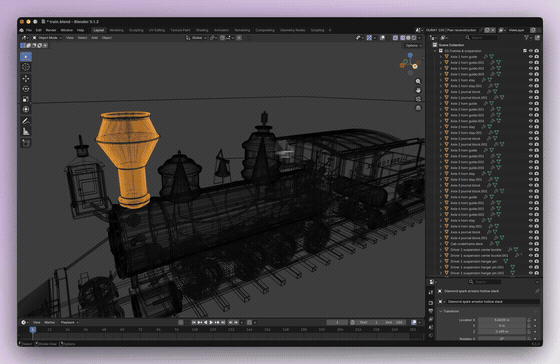Hide Axle 2 journal block in viewport

click(531, 139)
